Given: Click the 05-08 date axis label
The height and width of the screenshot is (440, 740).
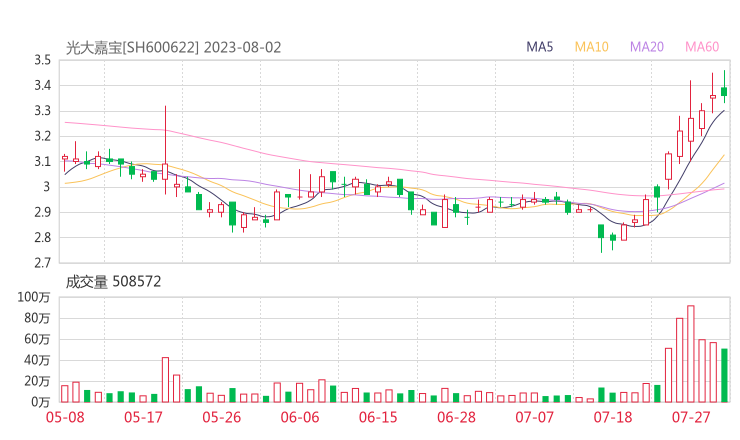Looking at the screenshot, I should (x=65, y=417).
